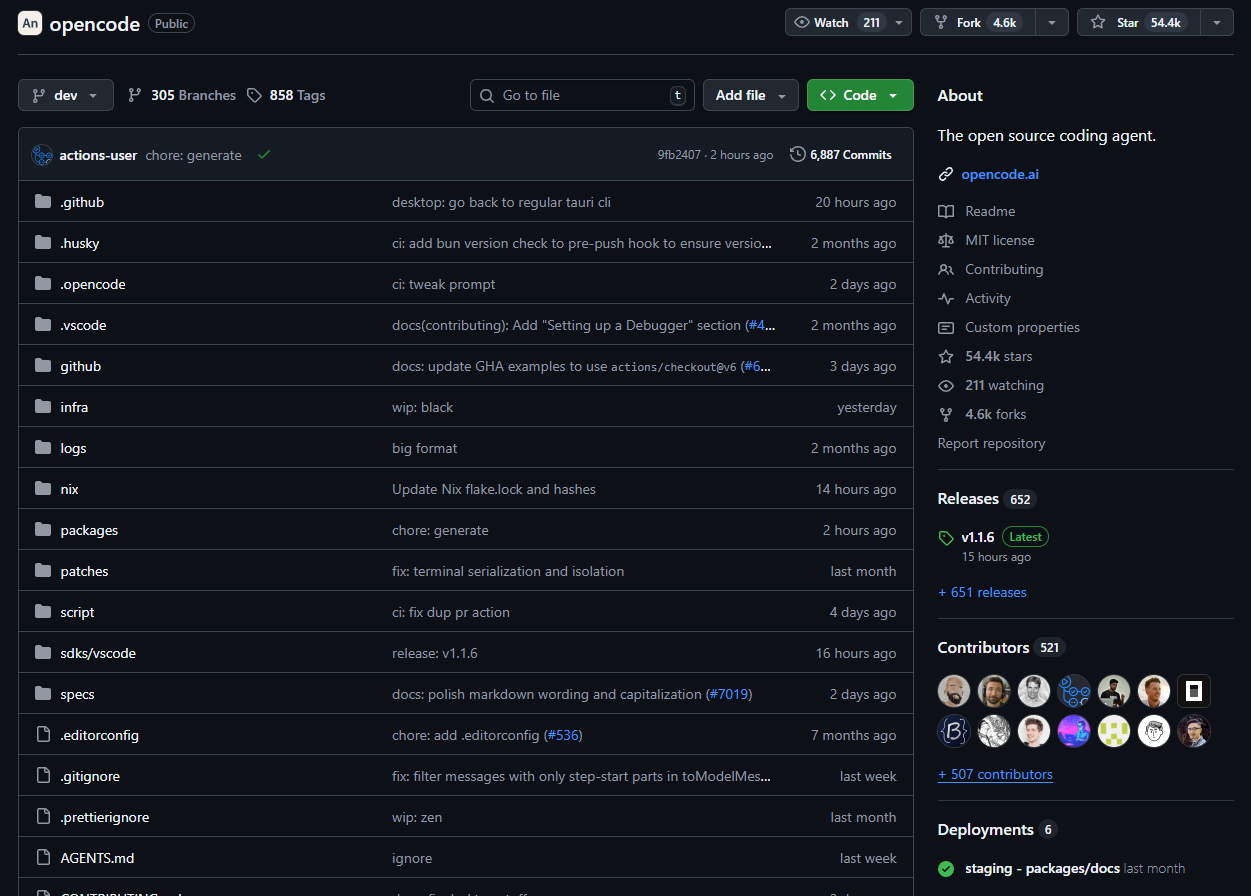Click the .editorconfig file icon
This screenshot has height=896, width=1251.
click(43, 735)
